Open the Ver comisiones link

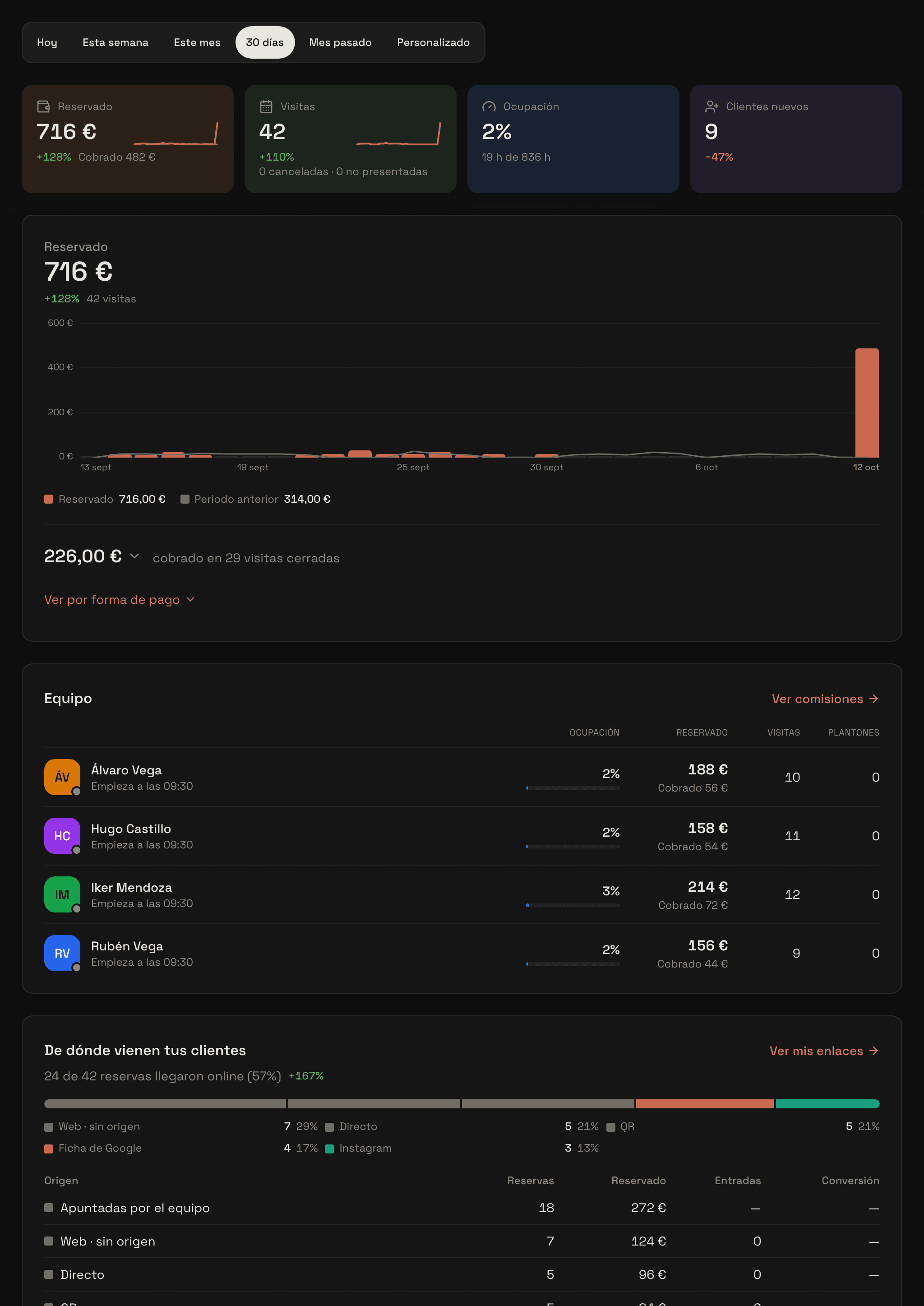coord(825,699)
